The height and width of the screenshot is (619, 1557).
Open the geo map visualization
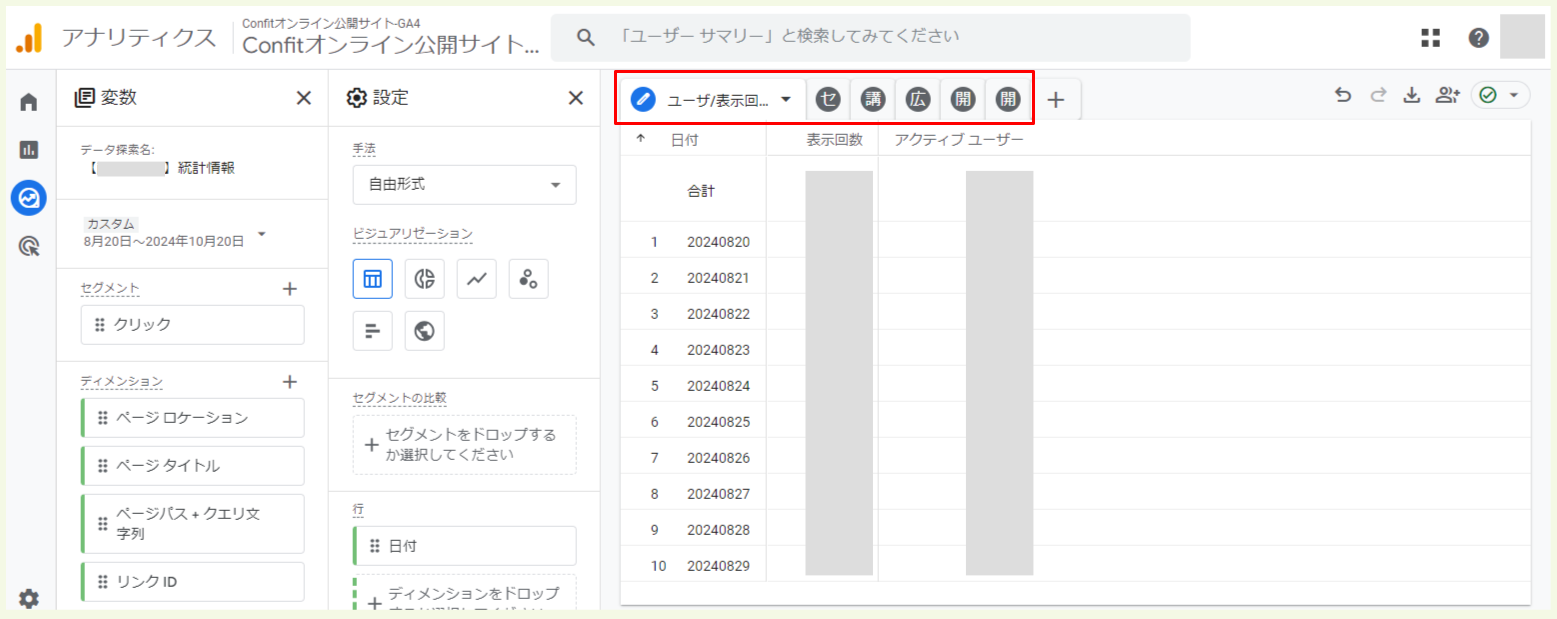(424, 330)
